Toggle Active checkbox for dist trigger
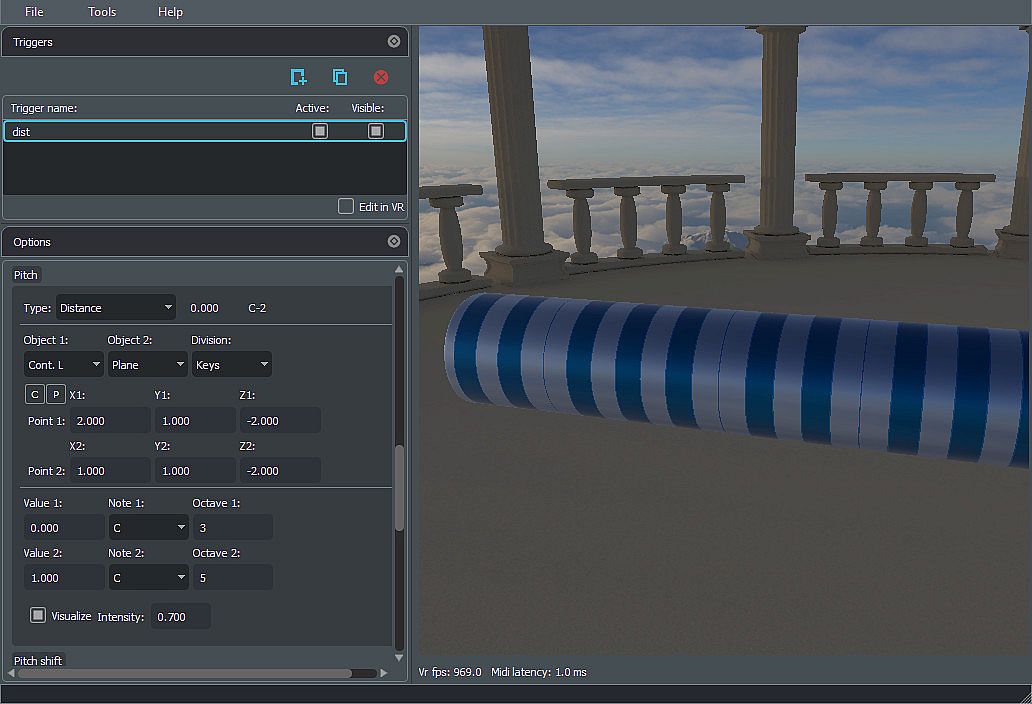 [x=320, y=131]
